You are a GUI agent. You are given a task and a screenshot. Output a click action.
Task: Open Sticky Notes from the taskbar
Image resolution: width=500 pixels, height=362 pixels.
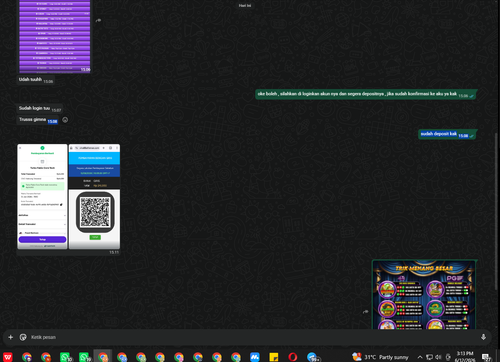274,357
